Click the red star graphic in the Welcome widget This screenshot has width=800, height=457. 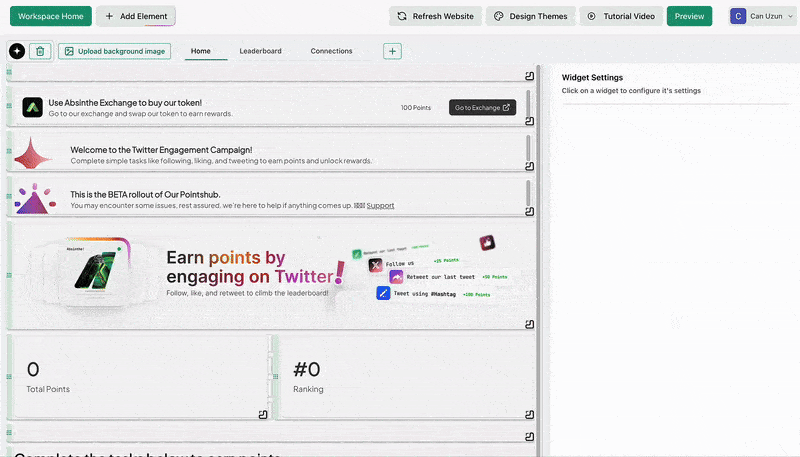[x=32, y=153]
